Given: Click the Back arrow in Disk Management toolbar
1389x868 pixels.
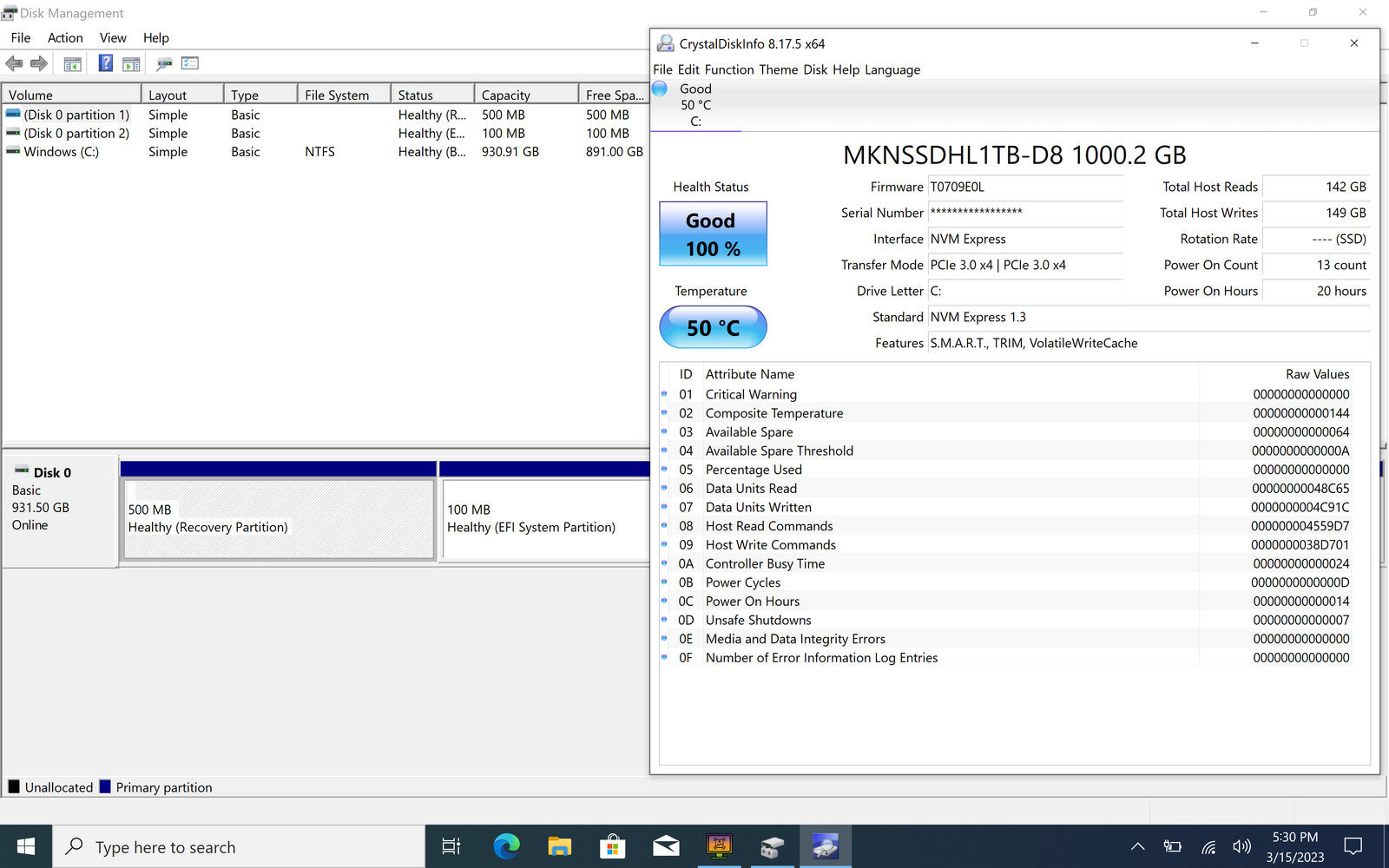Looking at the screenshot, I should 14,63.
